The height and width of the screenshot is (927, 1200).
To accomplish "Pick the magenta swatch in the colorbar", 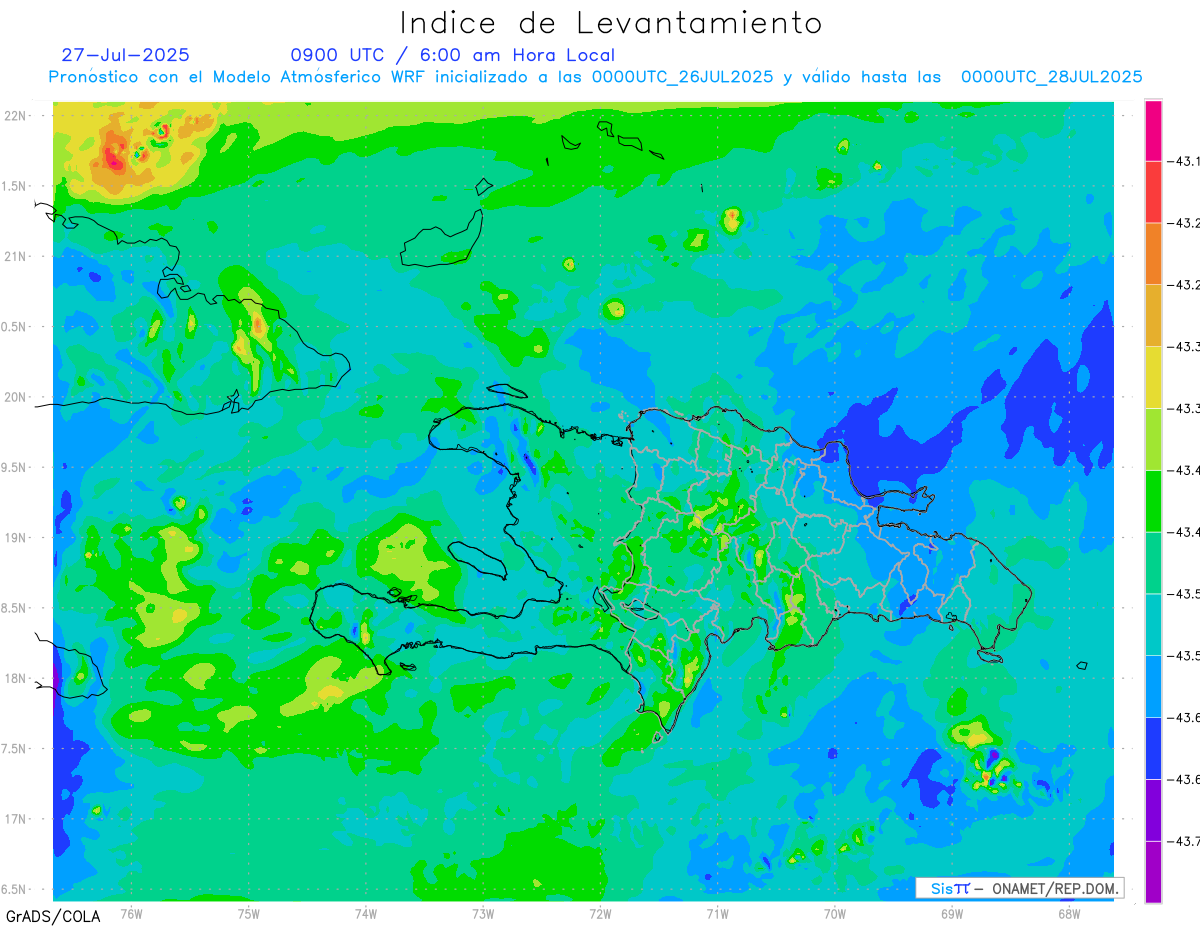I will pyautogui.click(x=1153, y=130).
